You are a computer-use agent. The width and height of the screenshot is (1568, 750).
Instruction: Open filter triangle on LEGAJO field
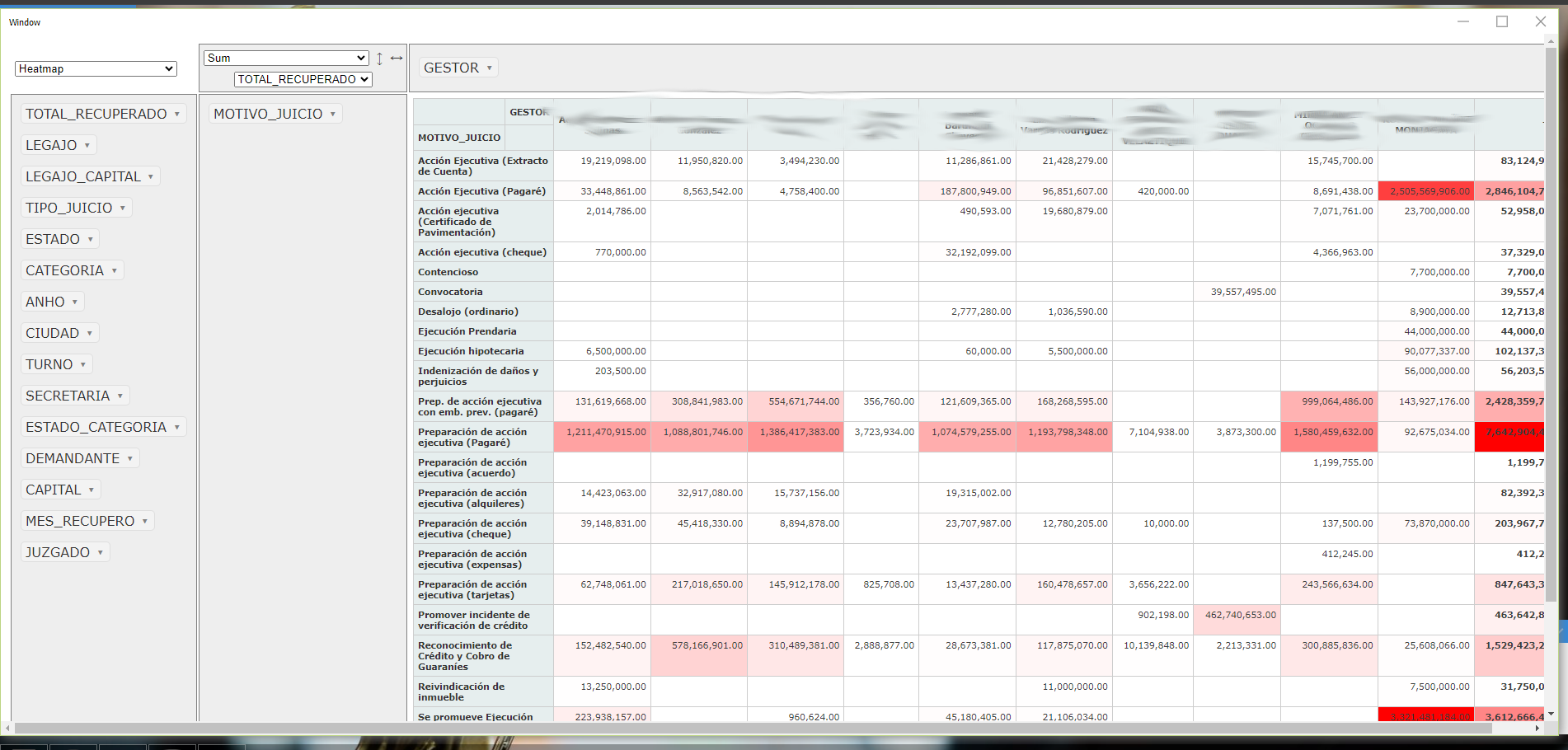87,146
